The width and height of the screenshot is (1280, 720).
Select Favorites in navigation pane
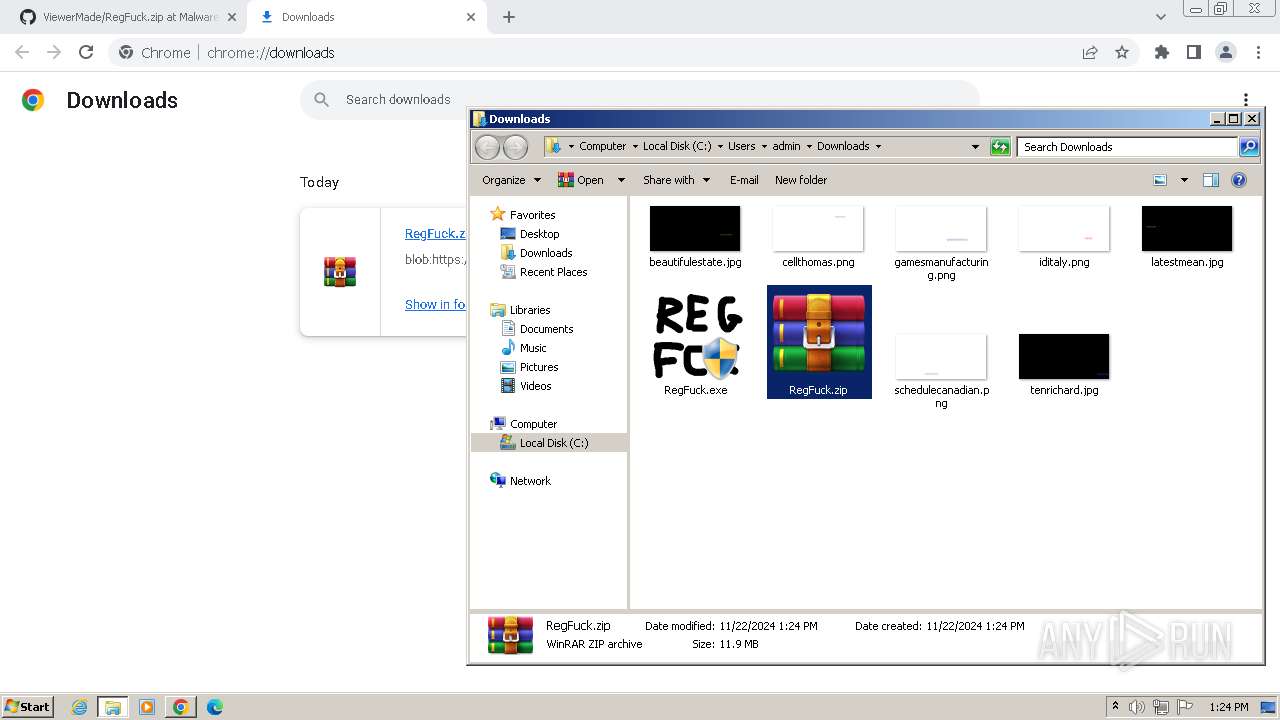coord(532,215)
